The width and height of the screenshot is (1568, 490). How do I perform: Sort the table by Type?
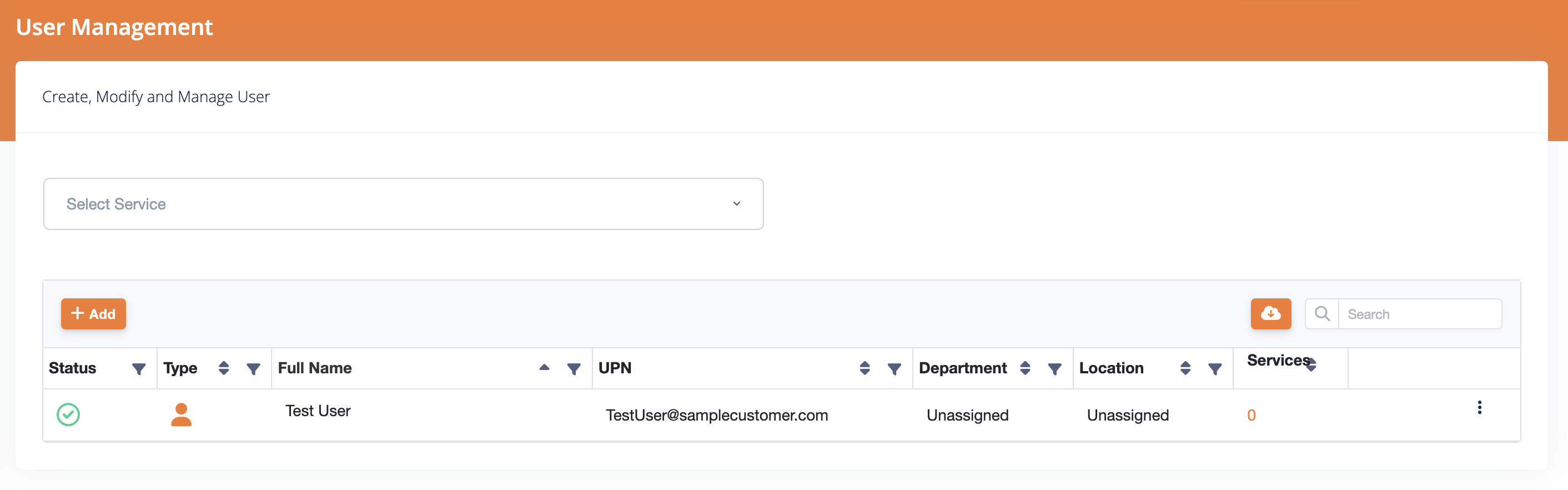(x=223, y=368)
